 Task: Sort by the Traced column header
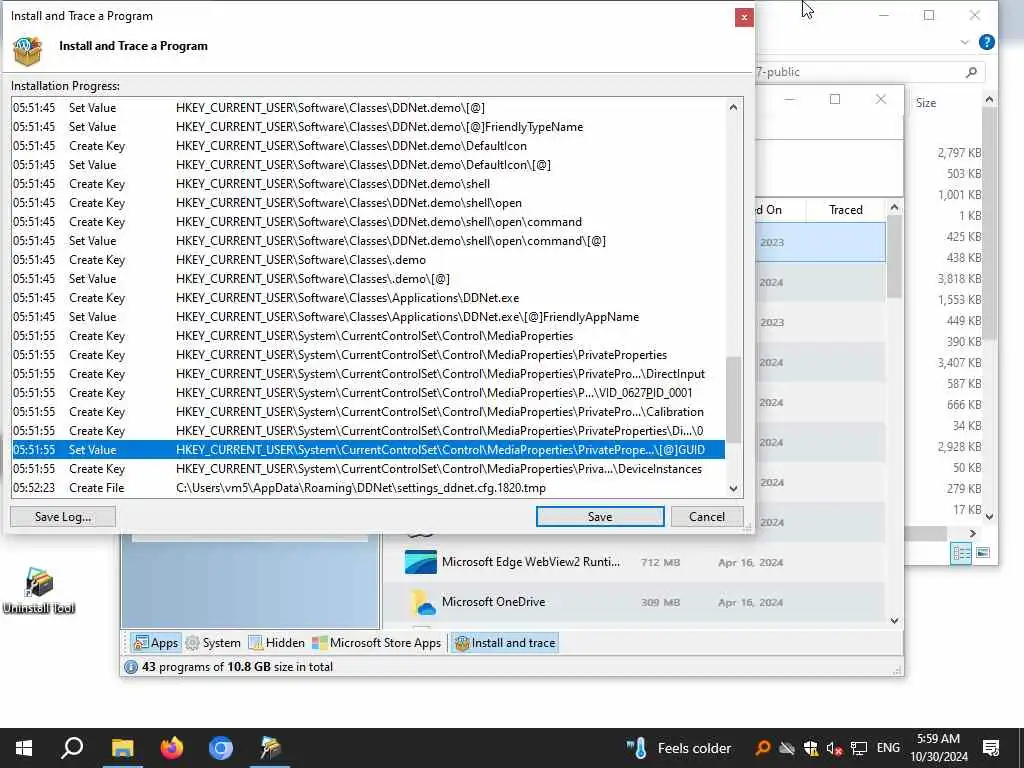846,210
